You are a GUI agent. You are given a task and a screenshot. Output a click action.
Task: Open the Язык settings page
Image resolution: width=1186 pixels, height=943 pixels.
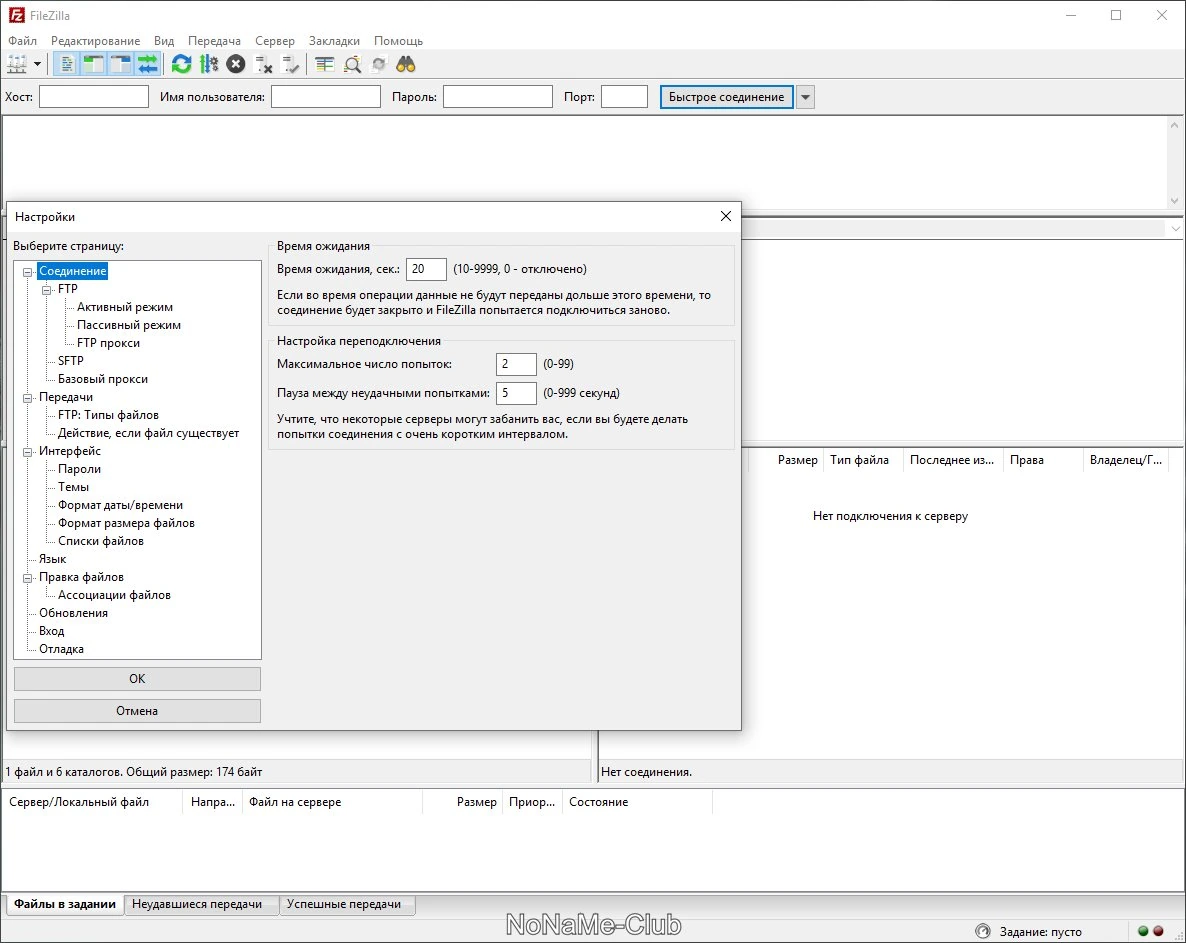click(52, 559)
